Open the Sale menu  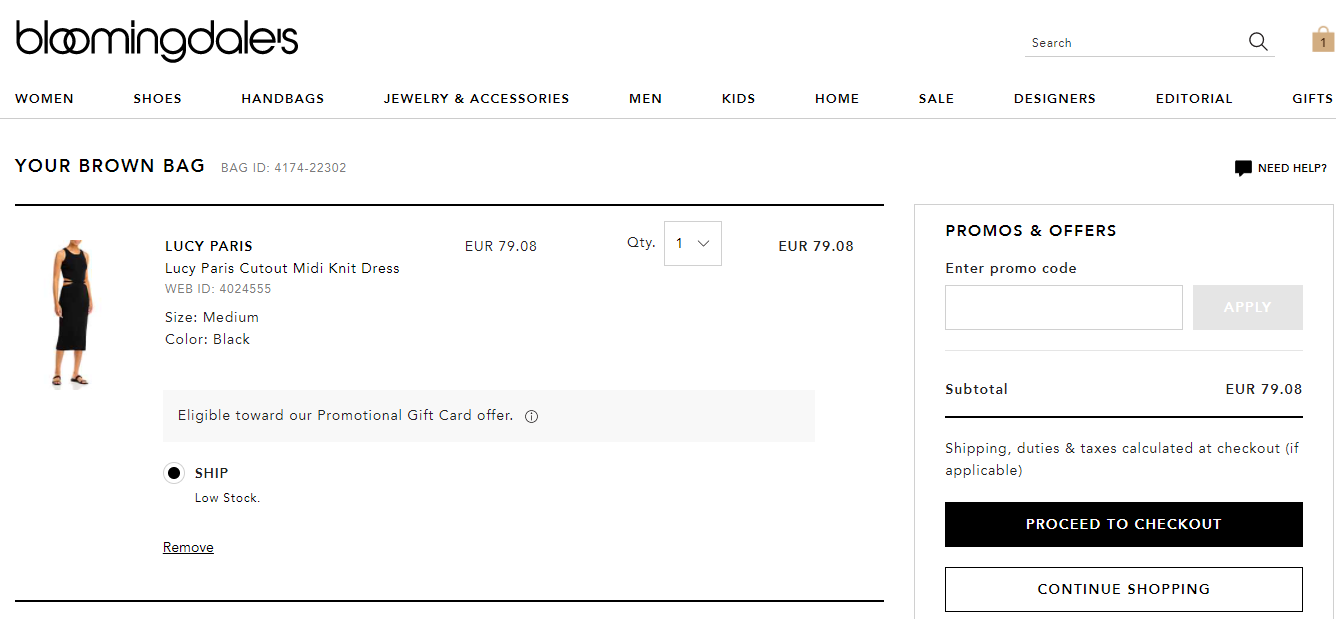point(937,99)
